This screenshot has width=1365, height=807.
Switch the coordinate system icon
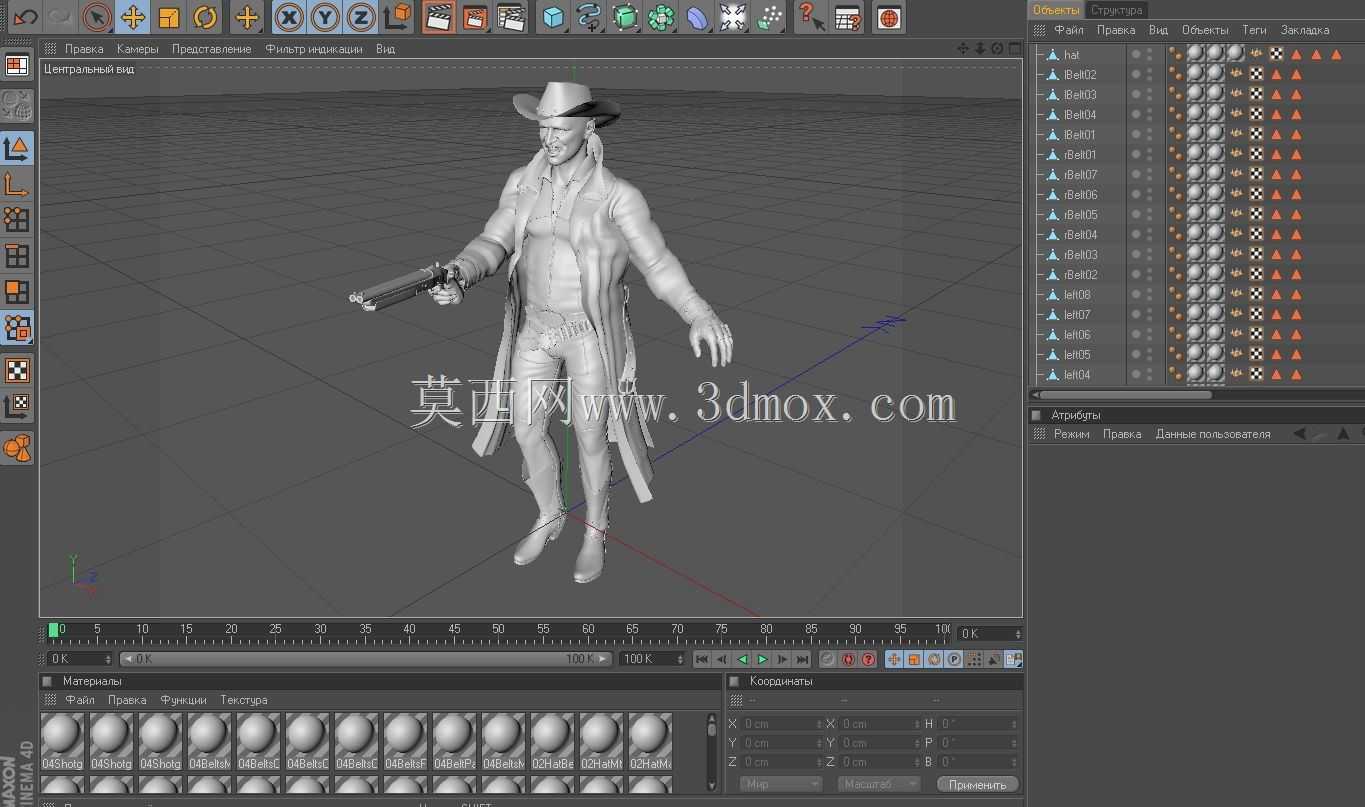[x=398, y=17]
